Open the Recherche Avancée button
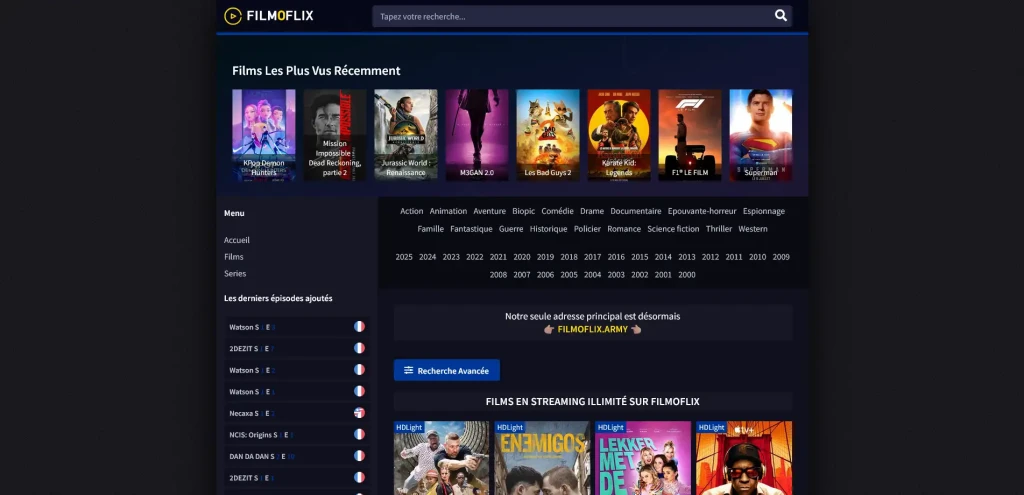The width and height of the screenshot is (1024, 495). point(447,370)
